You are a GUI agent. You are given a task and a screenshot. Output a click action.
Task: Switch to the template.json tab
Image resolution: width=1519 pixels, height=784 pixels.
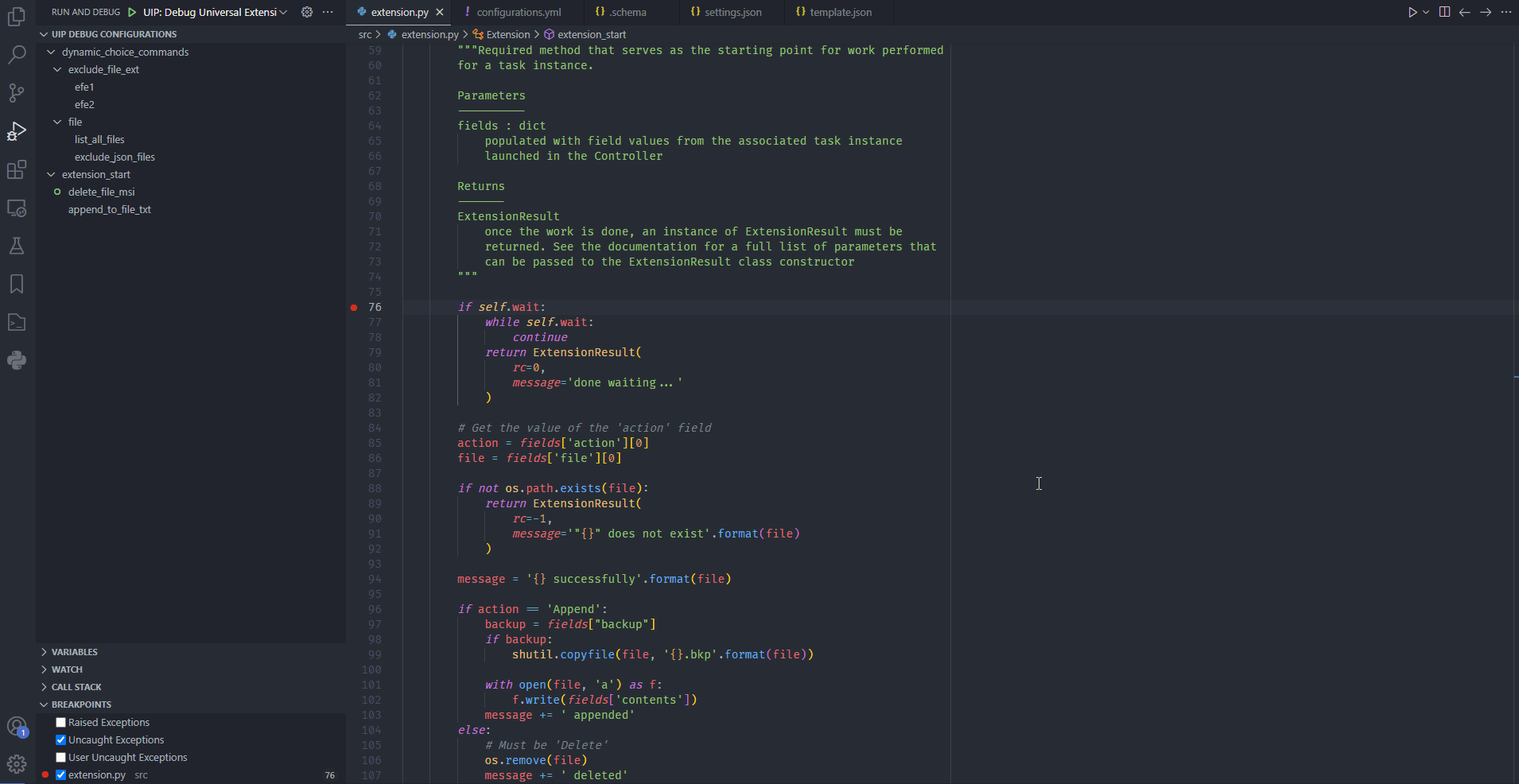click(x=840, y=12)
